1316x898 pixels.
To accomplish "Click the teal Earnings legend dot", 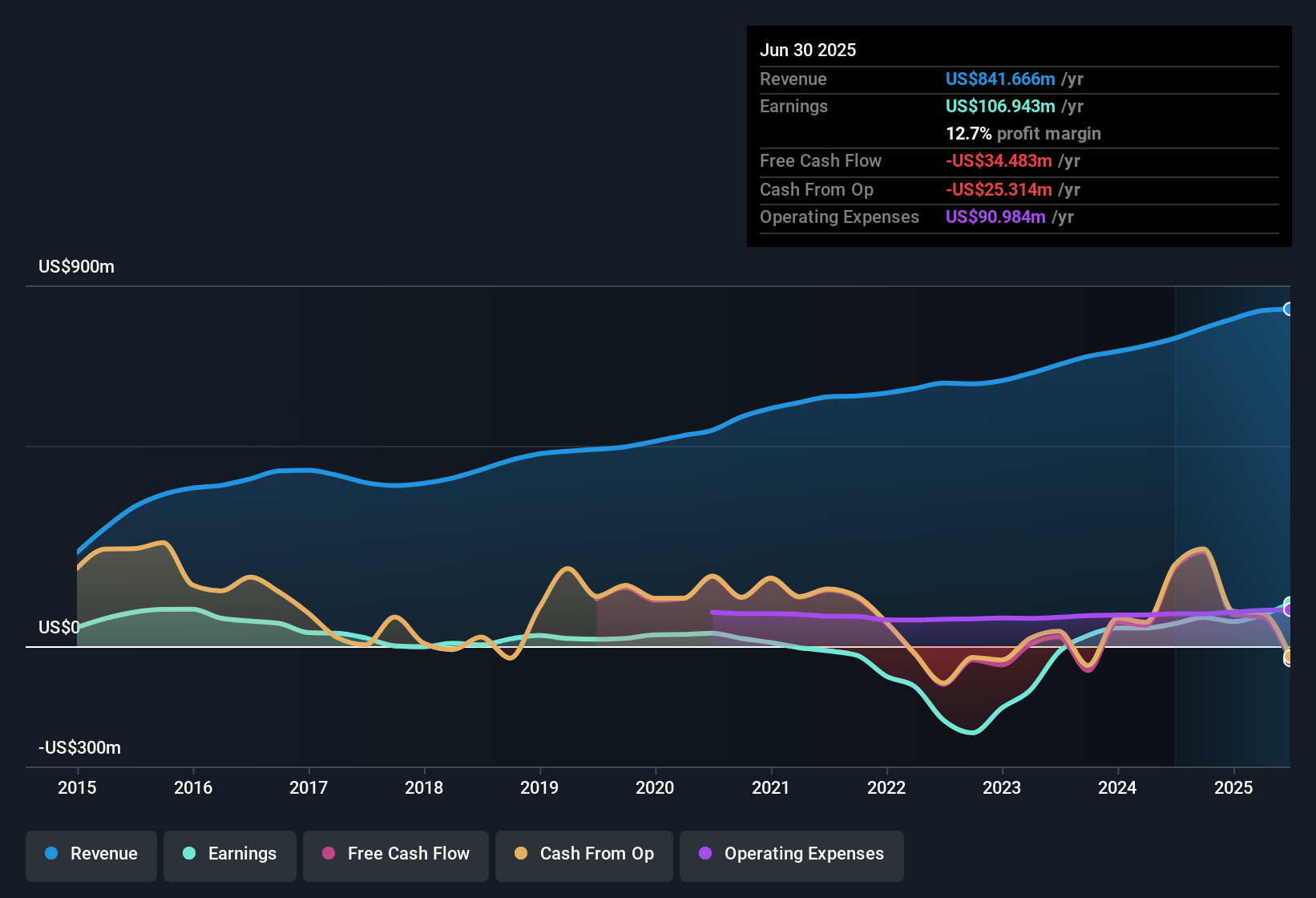I will point(189,853).
